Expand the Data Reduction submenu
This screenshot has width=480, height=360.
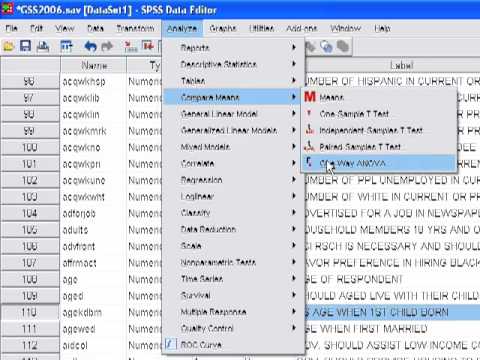pos(233,229)
